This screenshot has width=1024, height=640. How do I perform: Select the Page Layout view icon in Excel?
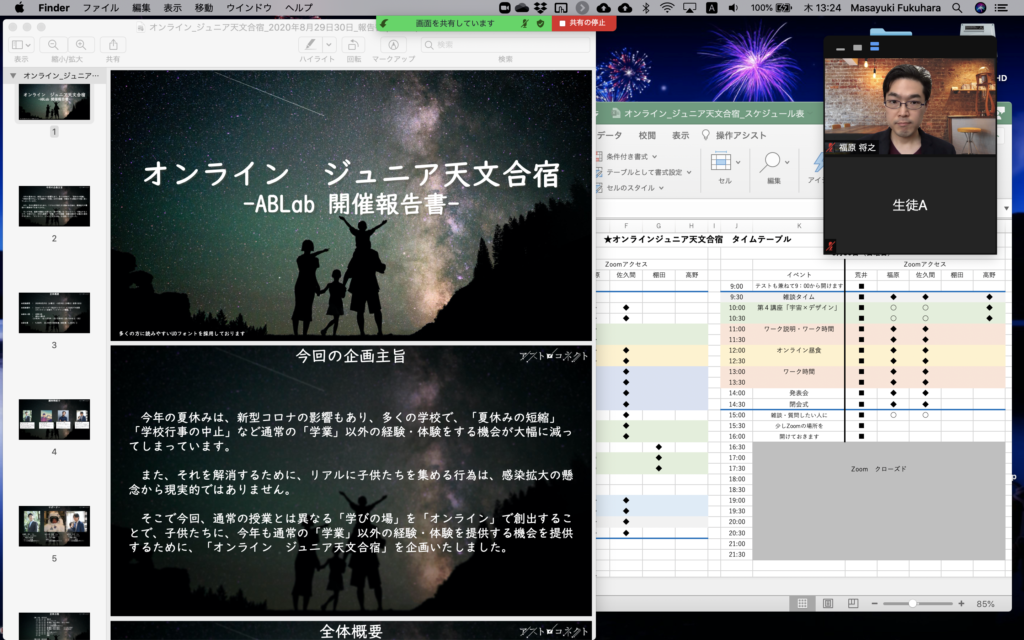[827, 603]
